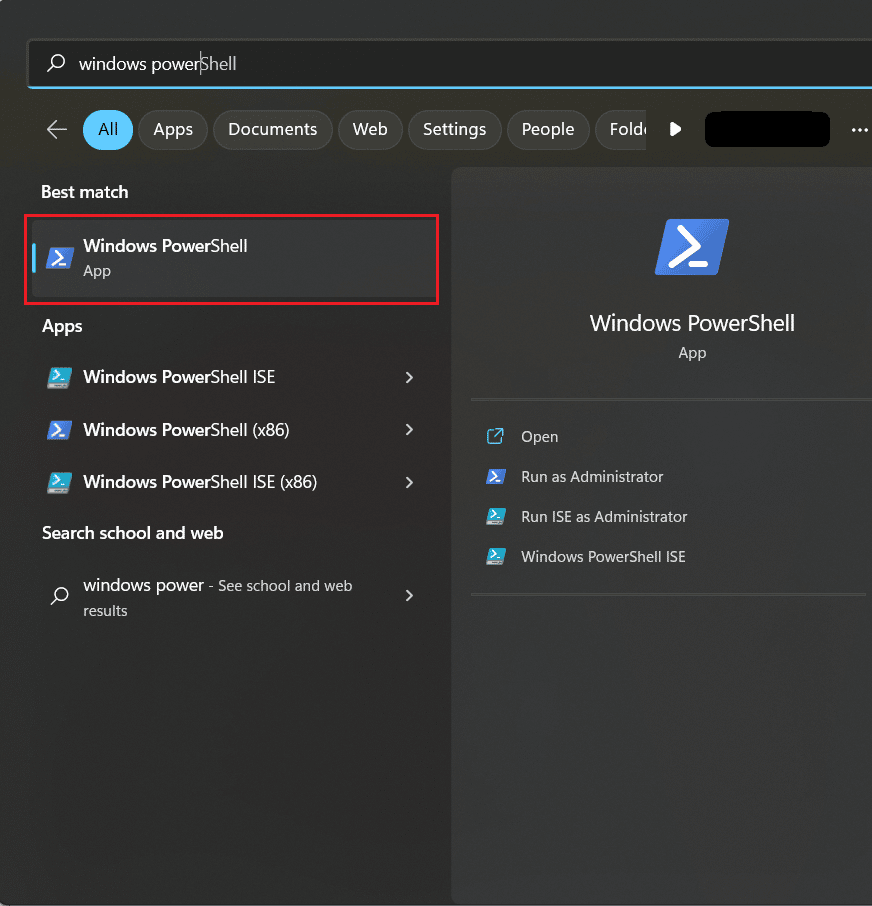Expand the 'windows power' web search result chevron

(x=409, y=595)
